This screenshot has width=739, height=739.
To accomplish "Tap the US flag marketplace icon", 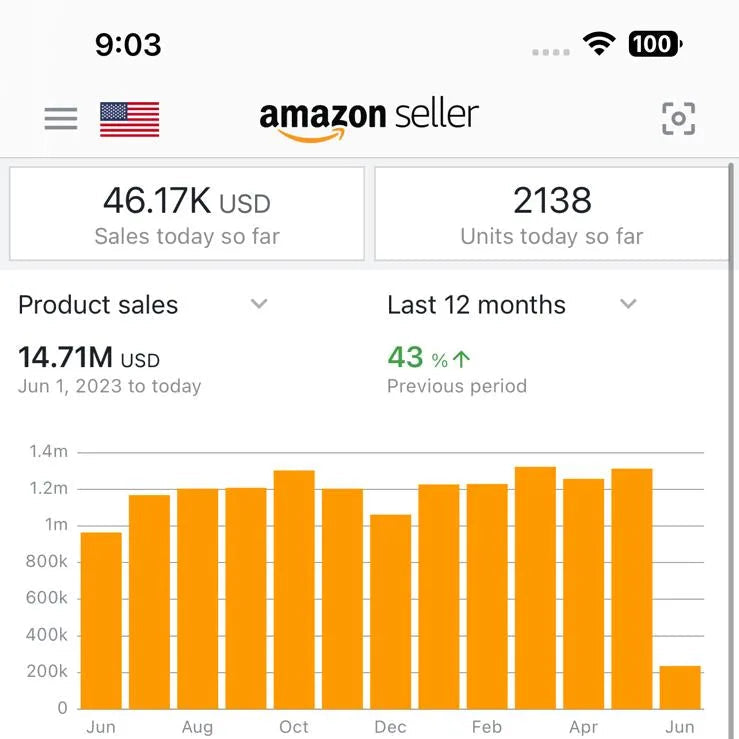I will pos(129,119).
